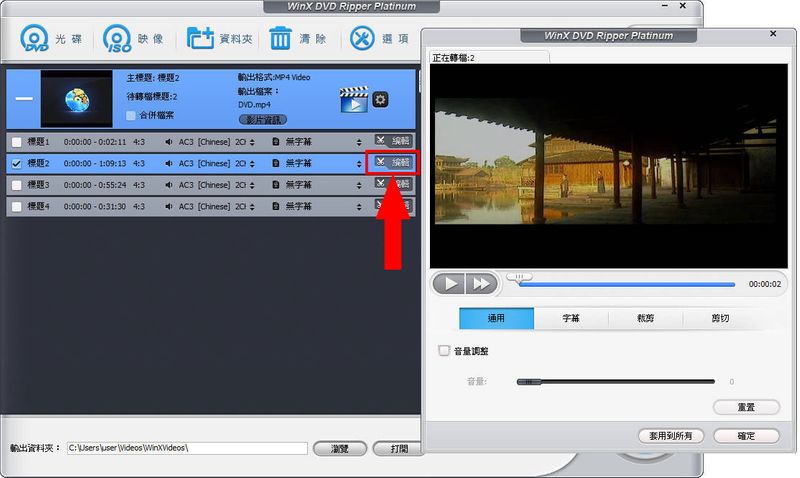Click the 影片資訊 video info button
The image size is (800, 478).
(263, 120)
